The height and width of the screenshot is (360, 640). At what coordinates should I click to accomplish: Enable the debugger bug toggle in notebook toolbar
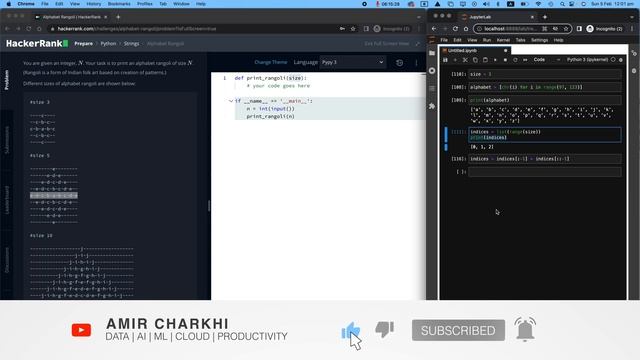(621, 60)
